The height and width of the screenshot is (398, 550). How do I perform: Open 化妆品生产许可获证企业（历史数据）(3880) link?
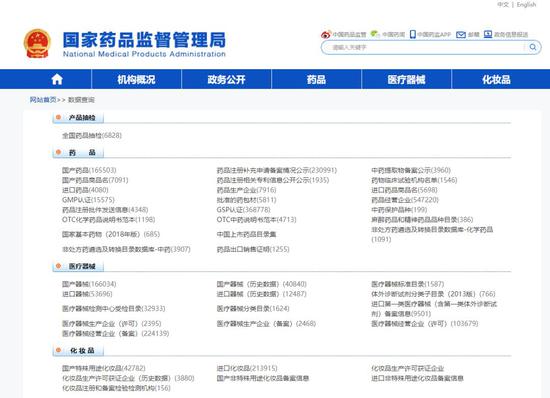(x=128, y=378)
